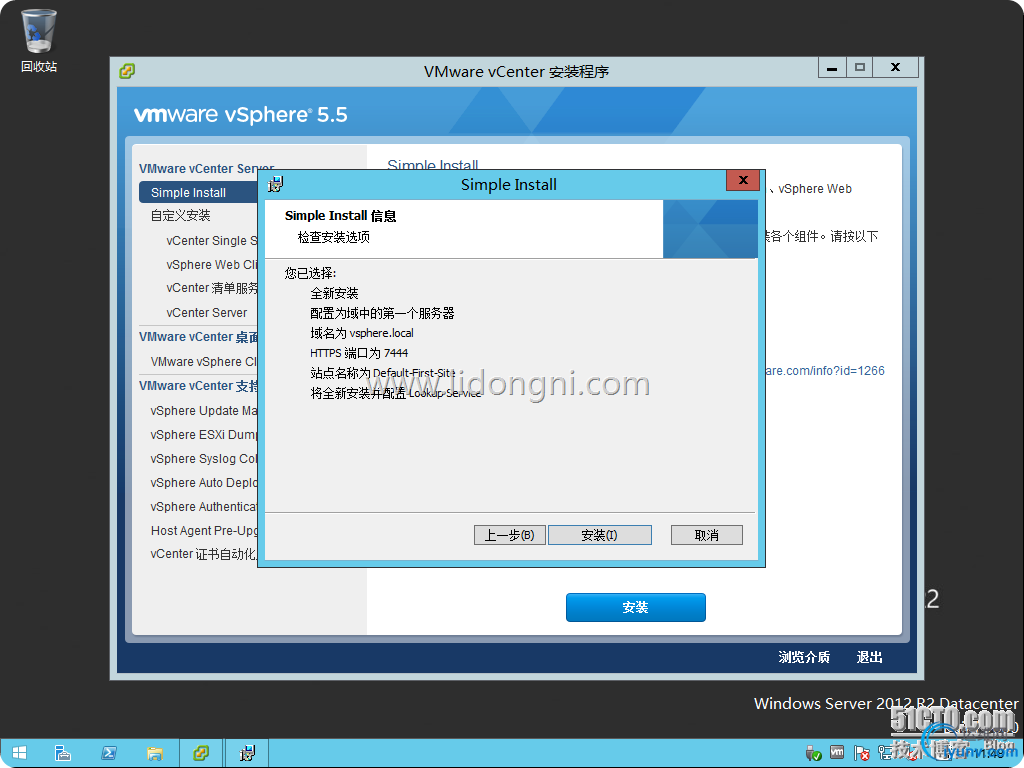Launch PowerShell from the taskbar
The height and width of the screenshot is (768, 1024).
[108, 753]
